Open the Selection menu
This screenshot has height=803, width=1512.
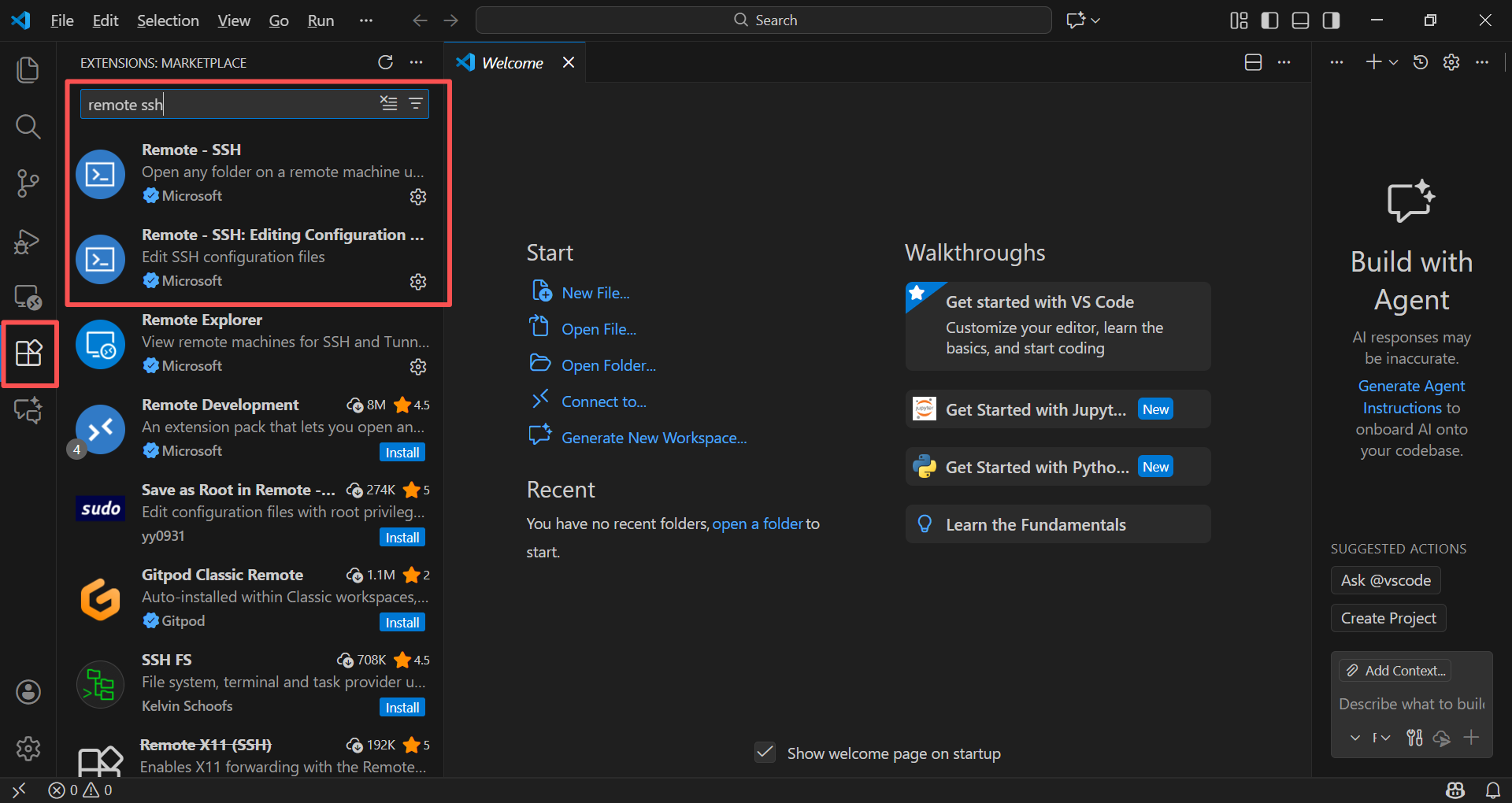pos(168,20)
